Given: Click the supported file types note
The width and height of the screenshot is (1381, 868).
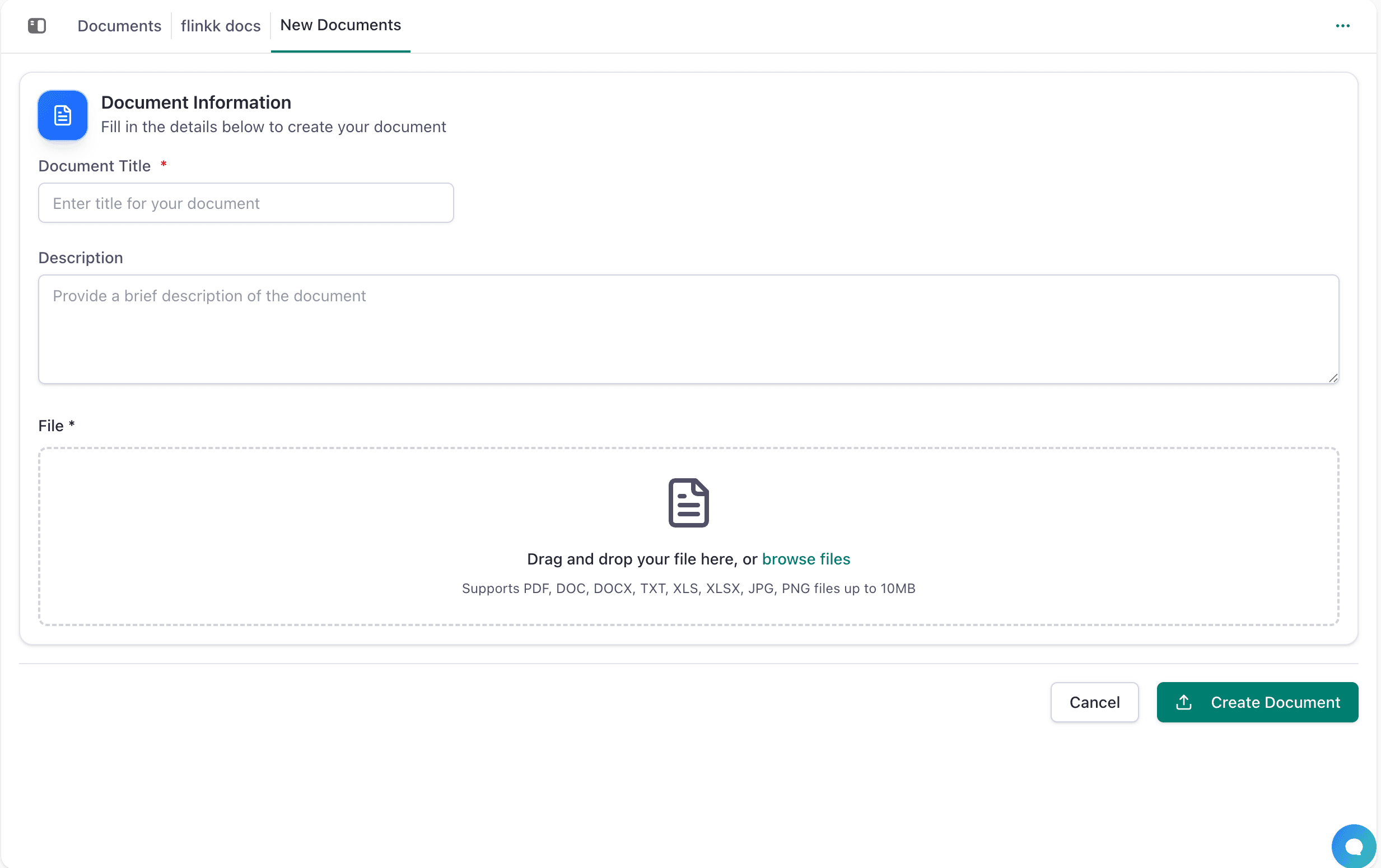Looking at the screenshot, I should (x=688, y=588).
